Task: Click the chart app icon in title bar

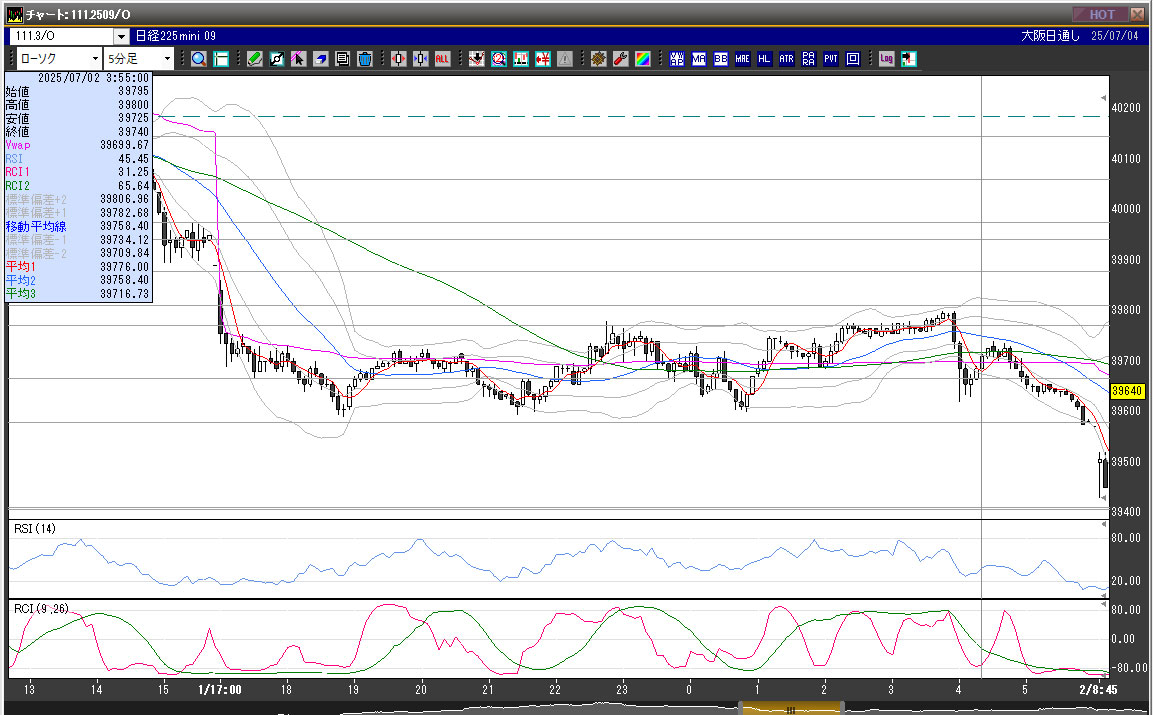Action: (x=15, y=14)
